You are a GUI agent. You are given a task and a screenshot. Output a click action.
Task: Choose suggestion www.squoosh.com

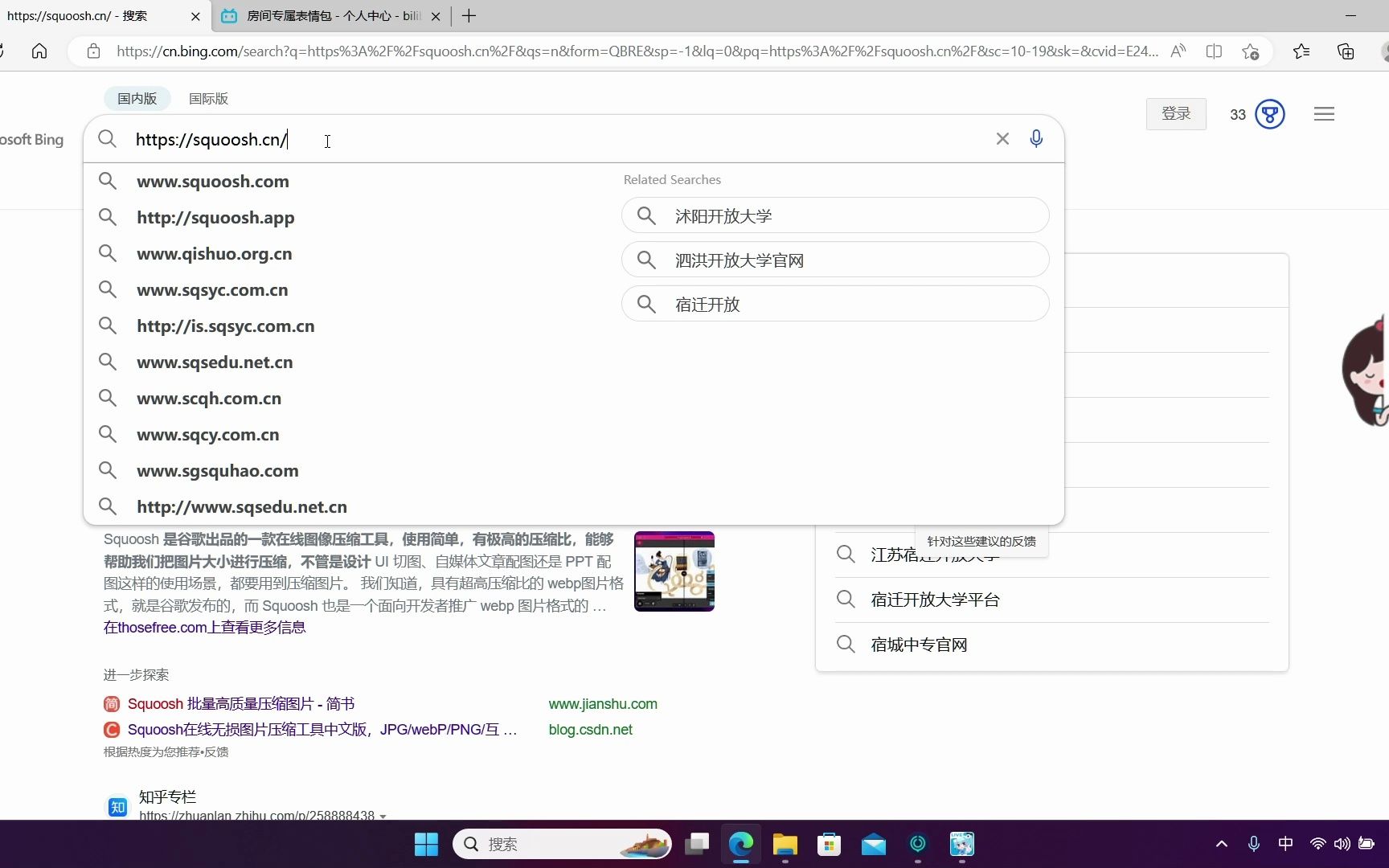tap(213, 182)
